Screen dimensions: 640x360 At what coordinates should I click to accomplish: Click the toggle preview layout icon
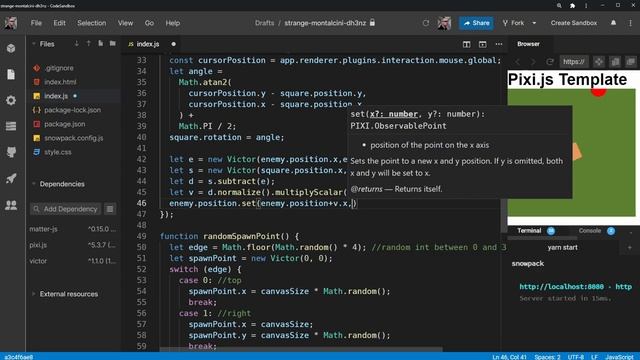click(x=482, y=44)
